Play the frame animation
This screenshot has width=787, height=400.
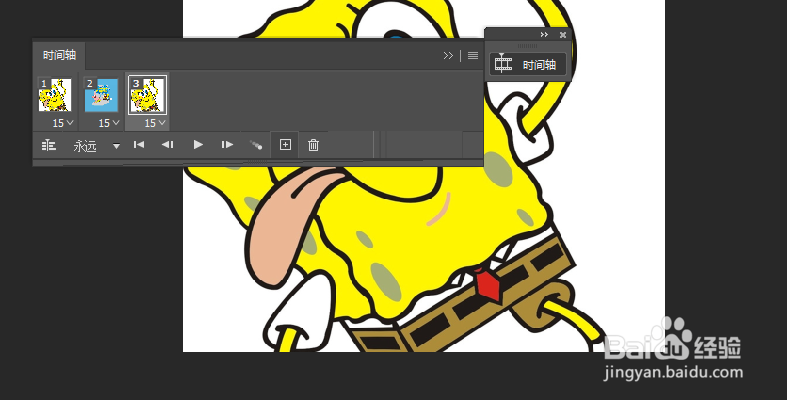[x=198, y=145]
